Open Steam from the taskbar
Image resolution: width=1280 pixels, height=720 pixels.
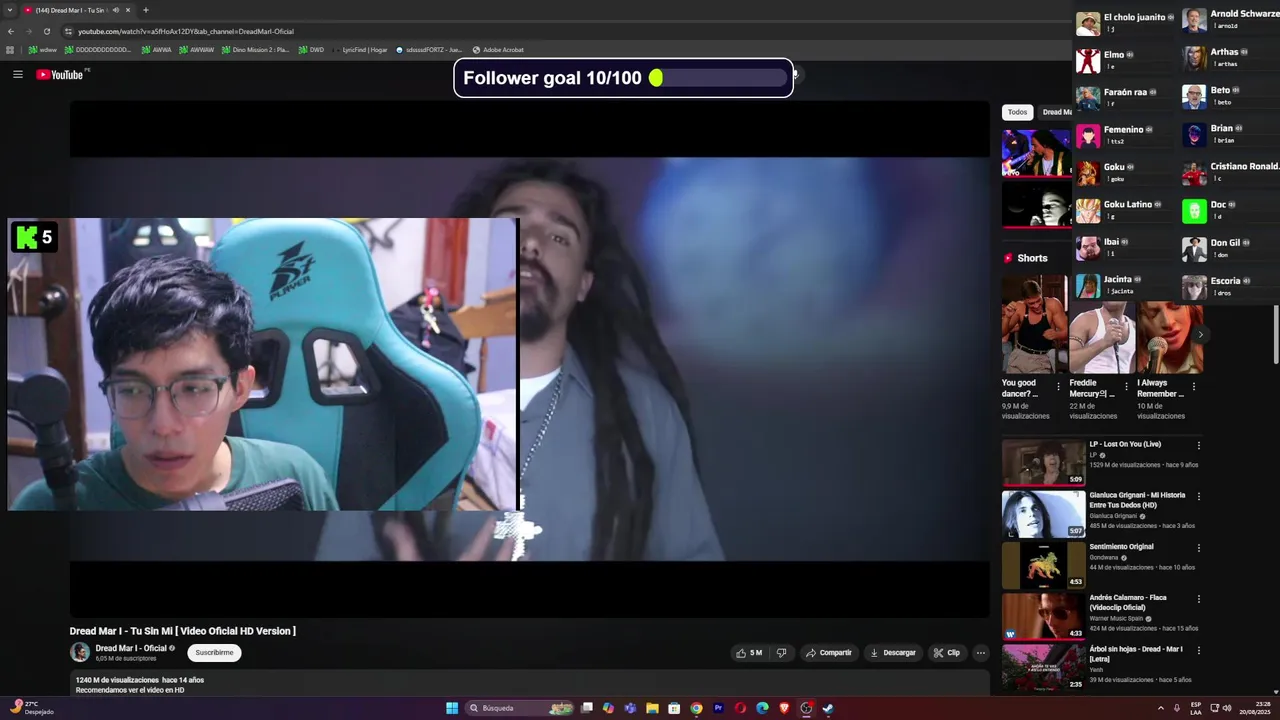click(x=828, y=708)
